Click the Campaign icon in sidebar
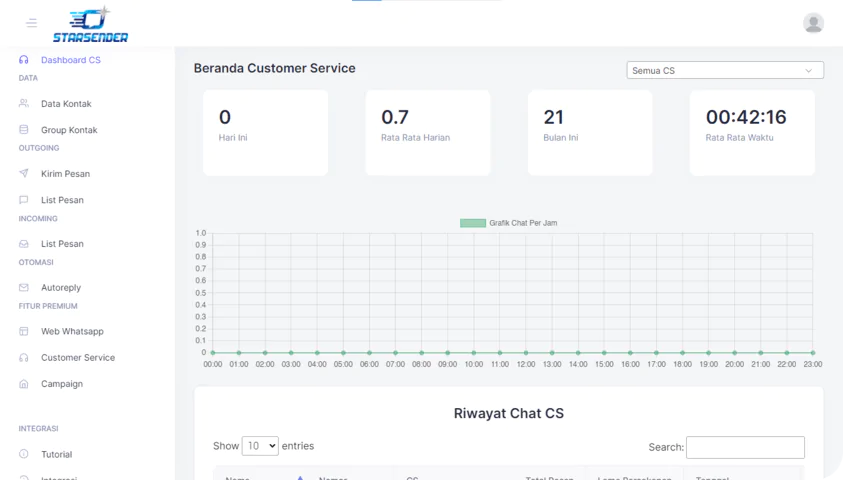This screenshot has height=480, width=843. click(x=24, y=384)
